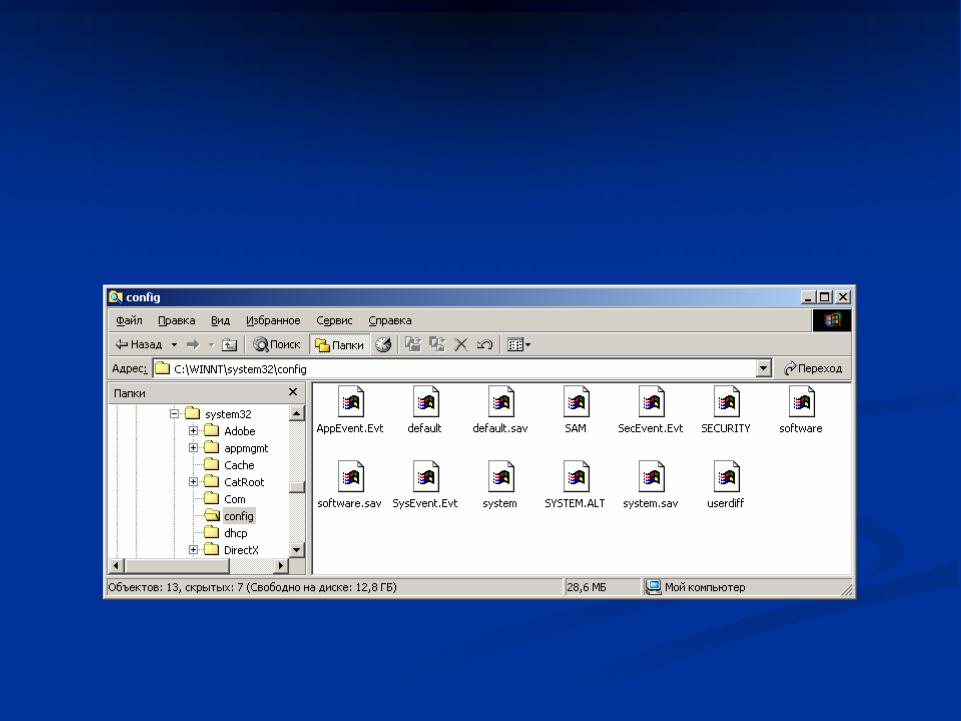Viewport: 961px width, 721px height.
Task: Click the folder tree scroll down arrow
Action: tap(297, 549)
